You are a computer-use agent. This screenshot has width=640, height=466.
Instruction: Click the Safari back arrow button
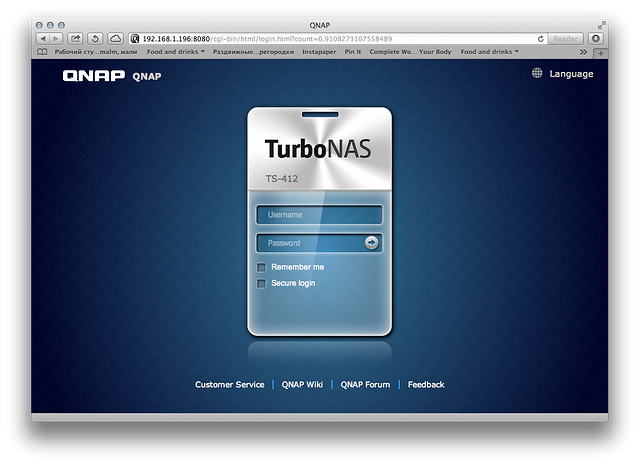(43, 39)
